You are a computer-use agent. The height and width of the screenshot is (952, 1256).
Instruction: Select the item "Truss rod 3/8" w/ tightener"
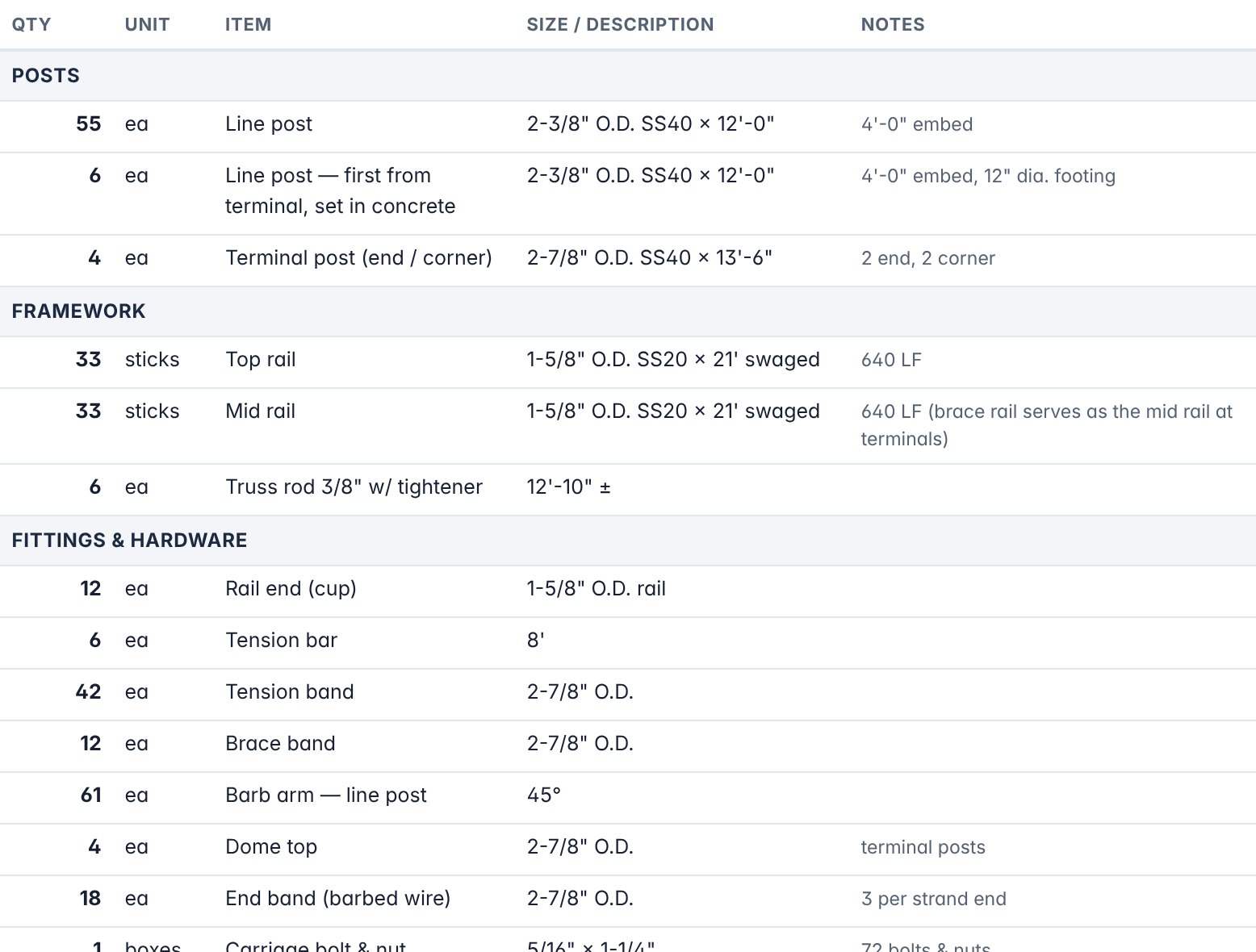(354, 487)
